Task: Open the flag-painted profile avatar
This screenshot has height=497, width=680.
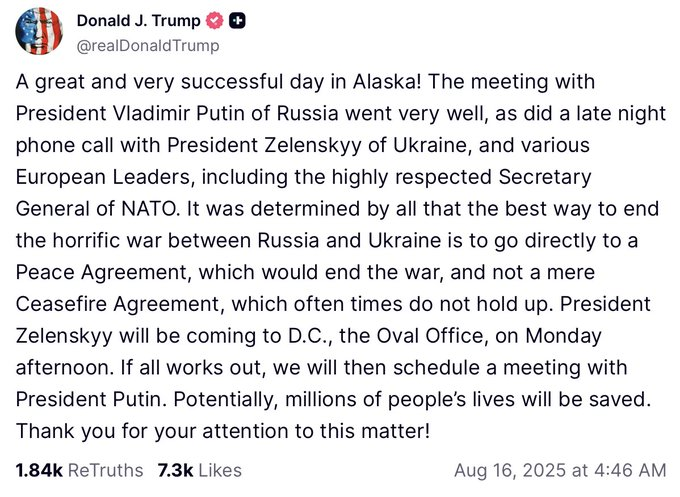Action: pyautogui.click(x=39, y=31)
